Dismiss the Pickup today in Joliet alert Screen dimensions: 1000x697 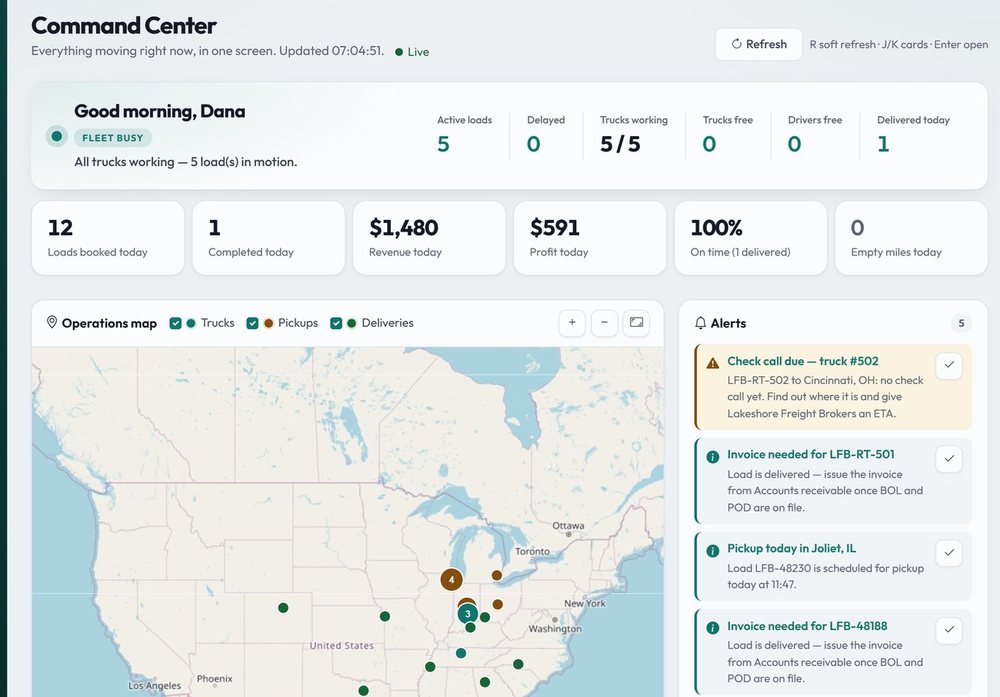pos(949,553)
